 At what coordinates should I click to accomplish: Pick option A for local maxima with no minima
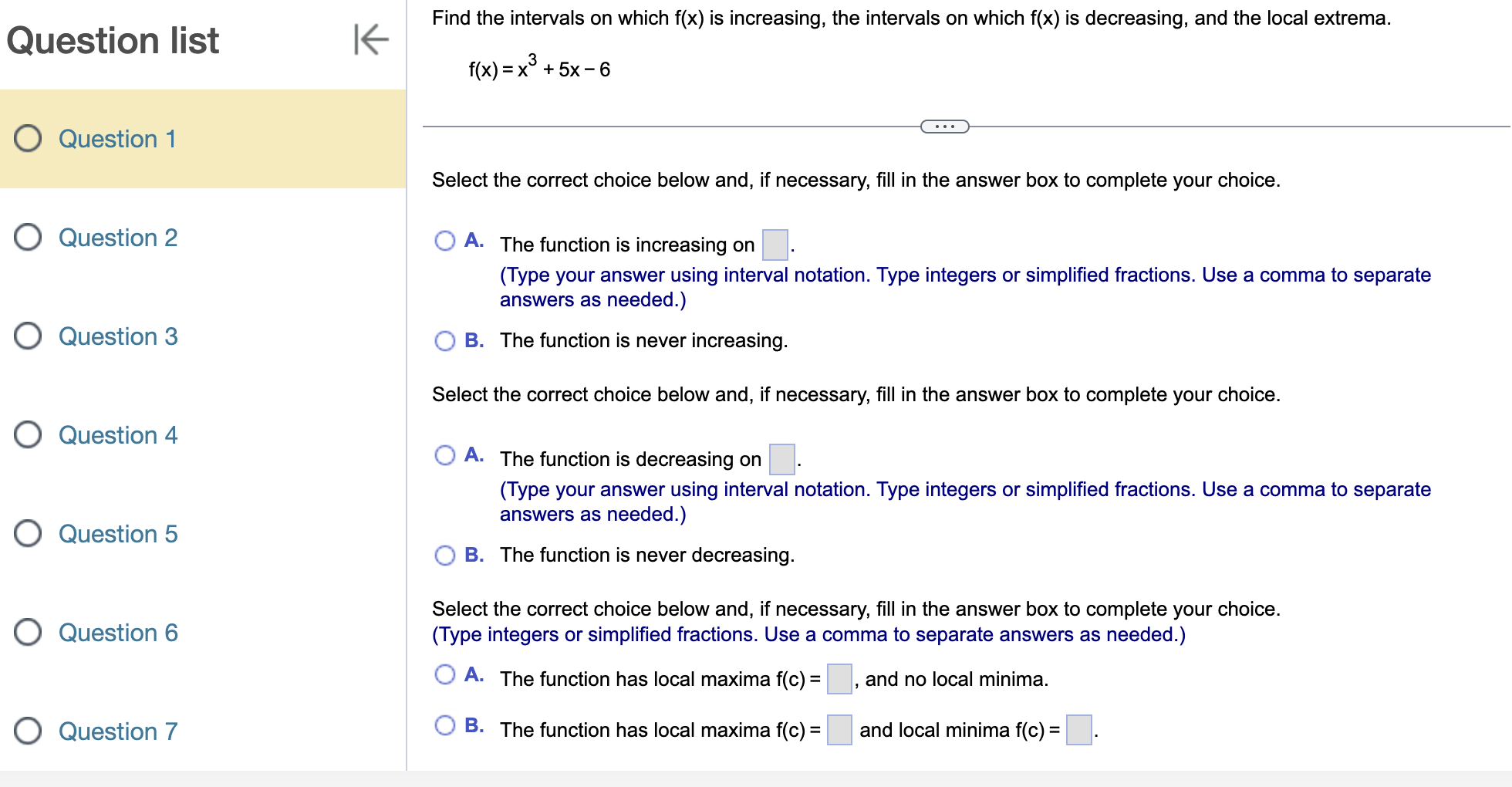pyautogui.click(x=445, y=674)
